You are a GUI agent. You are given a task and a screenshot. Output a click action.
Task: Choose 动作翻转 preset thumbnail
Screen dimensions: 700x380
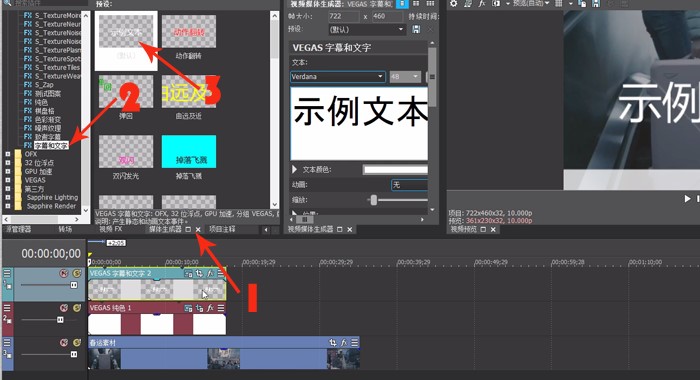coord(189,31)
